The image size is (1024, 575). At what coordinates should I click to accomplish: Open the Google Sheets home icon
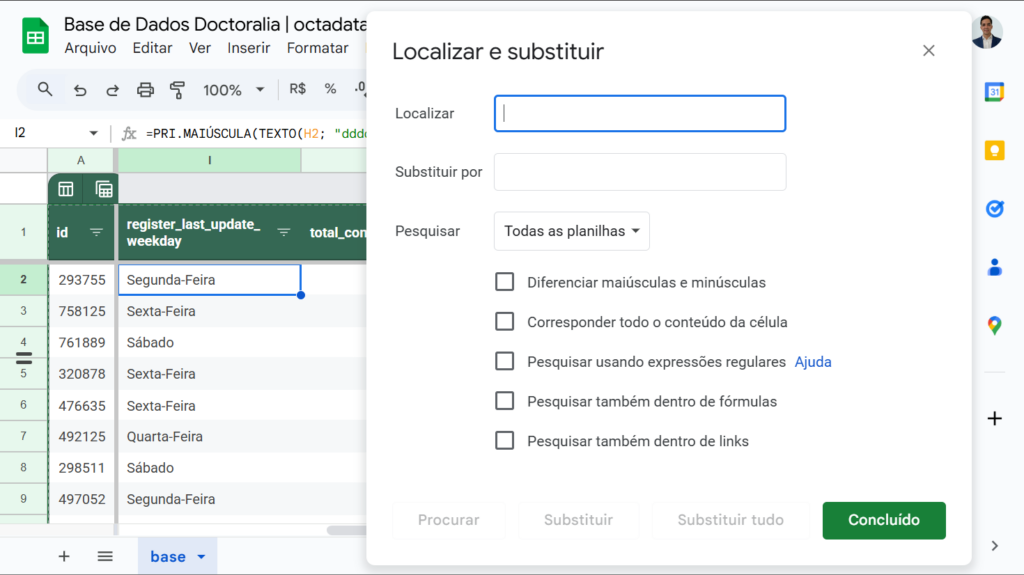[x=35, y=36]
